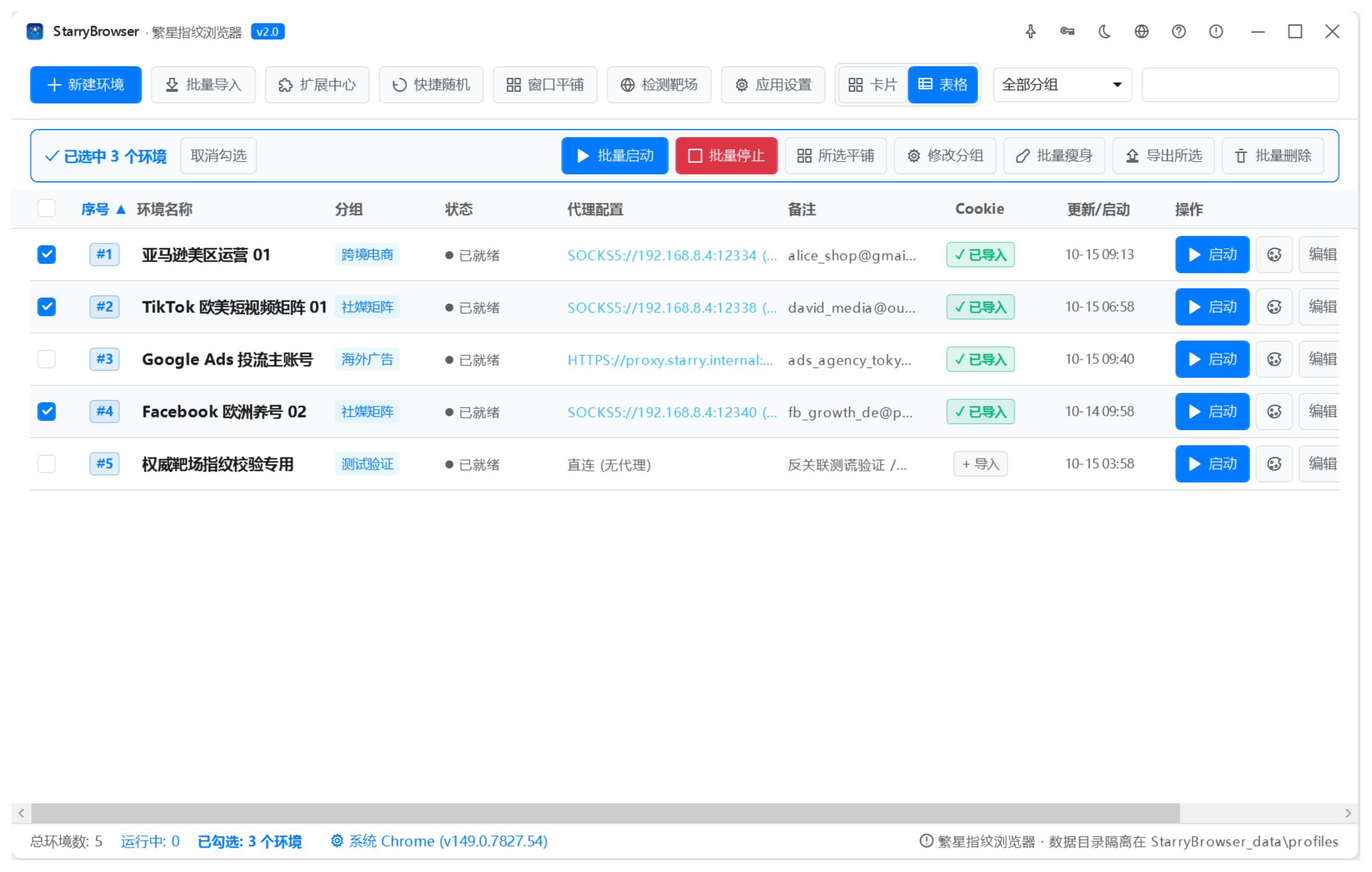Viewport: 1372px width, 872px height.
Task: Open fingerprint icon for Google Ads 投流主账号
Action: (x=1274, y=359)
